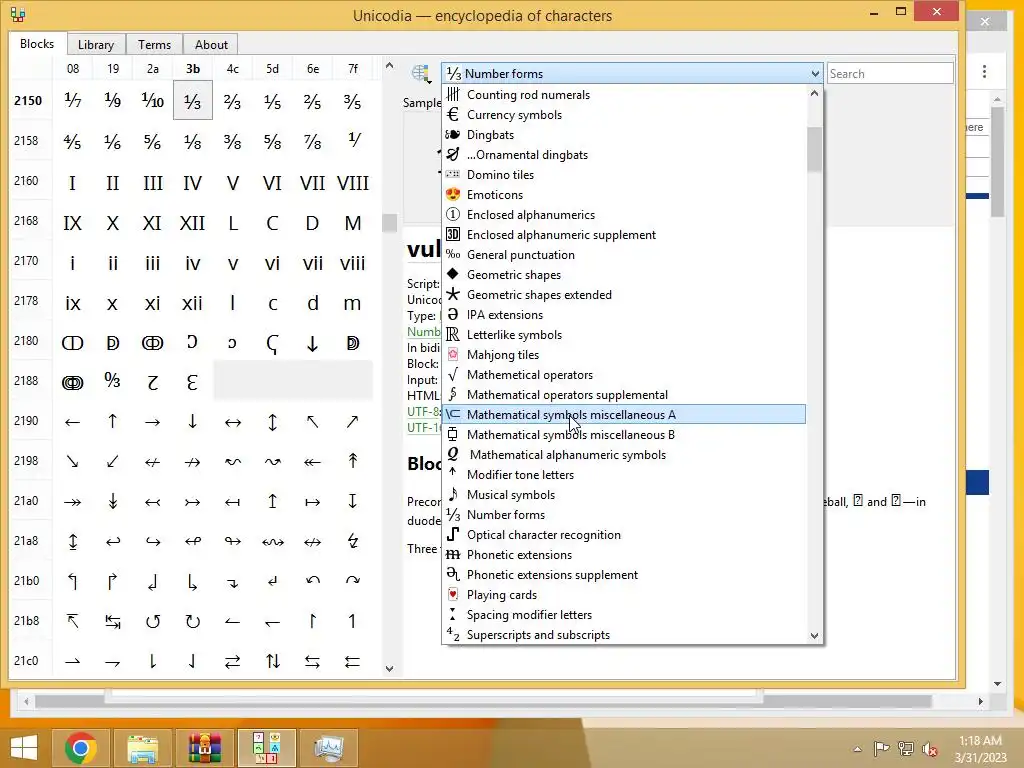This screenshot has height=768, width=1024.
Task: Select Roman numeral XII character
Action: (x=192, y=223)
